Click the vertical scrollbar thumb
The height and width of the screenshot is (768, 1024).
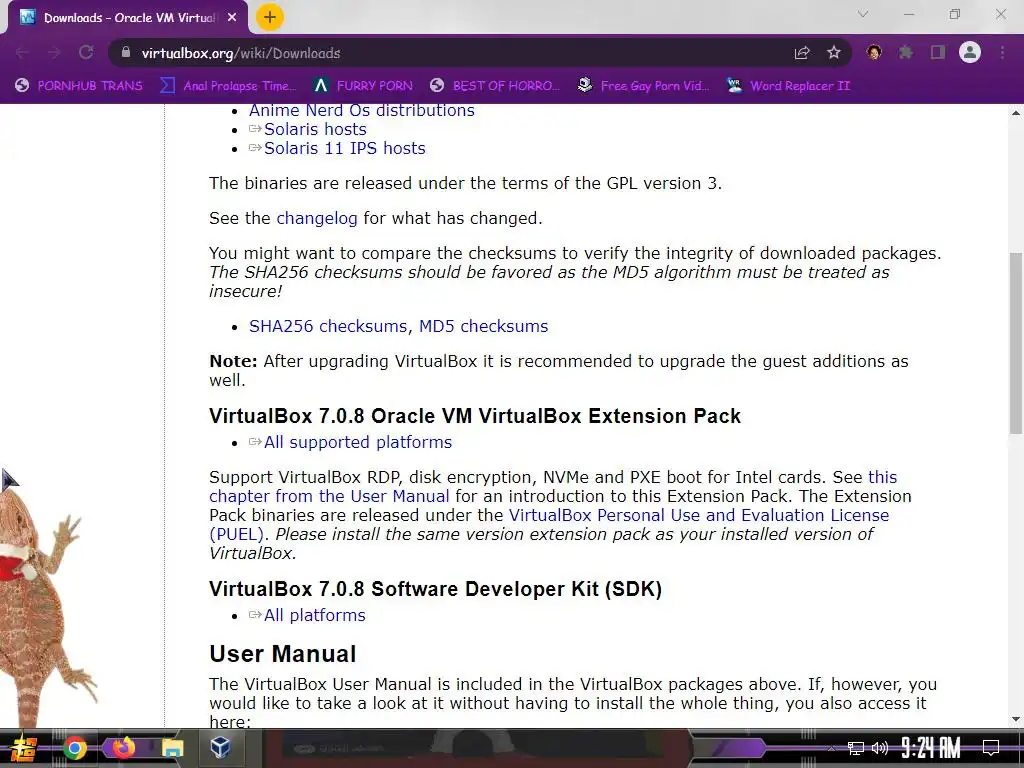pos(1016,343)
